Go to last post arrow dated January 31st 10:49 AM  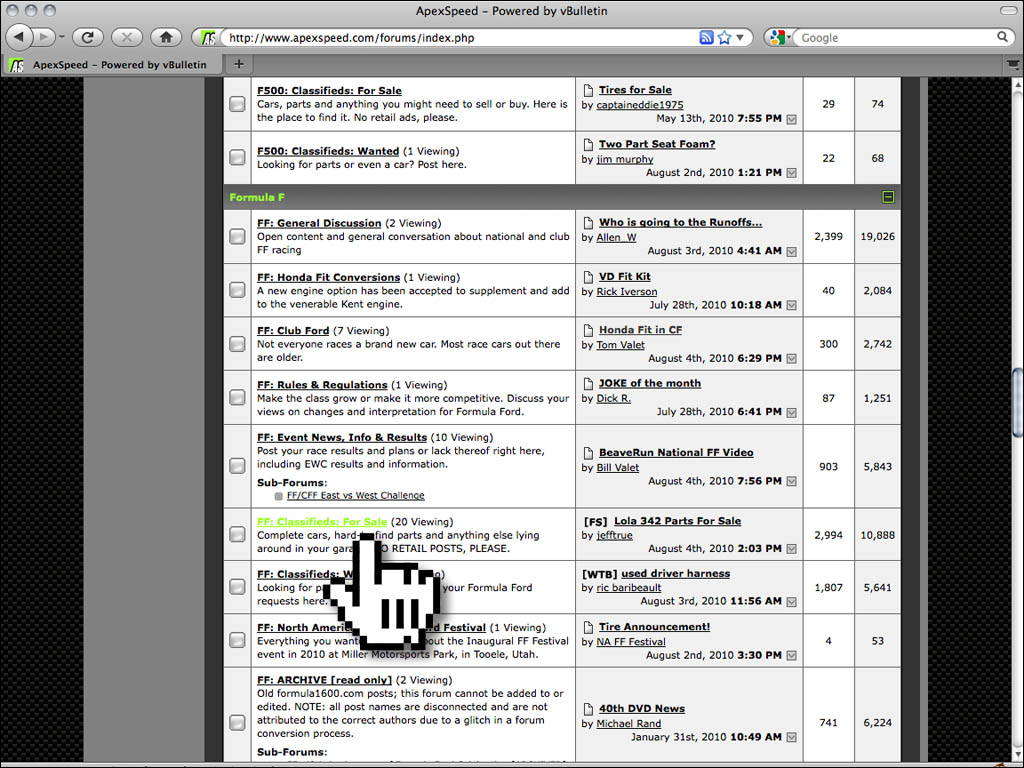[792, 737]
